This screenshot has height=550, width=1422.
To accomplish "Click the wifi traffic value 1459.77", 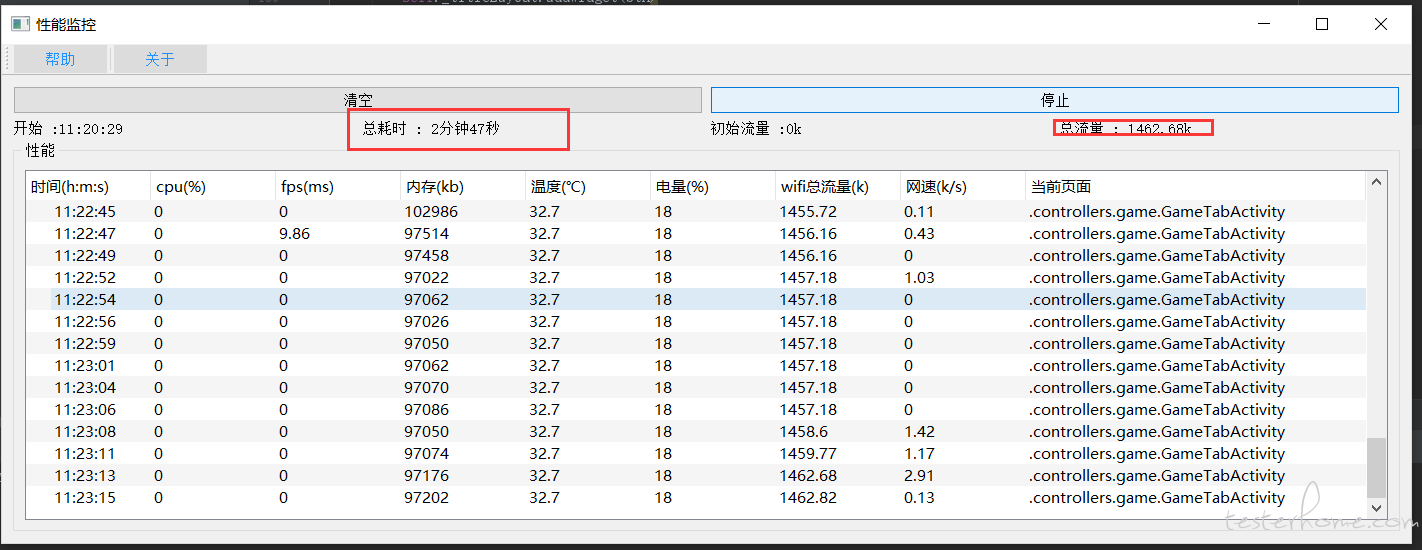I will click(x=808, y=453).
